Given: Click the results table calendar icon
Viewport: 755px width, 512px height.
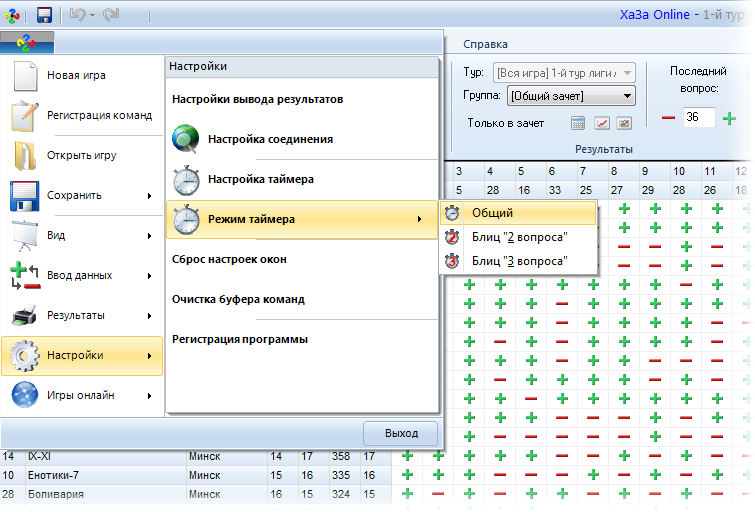Looking at the screenshot, I should [x=578, y=123].
